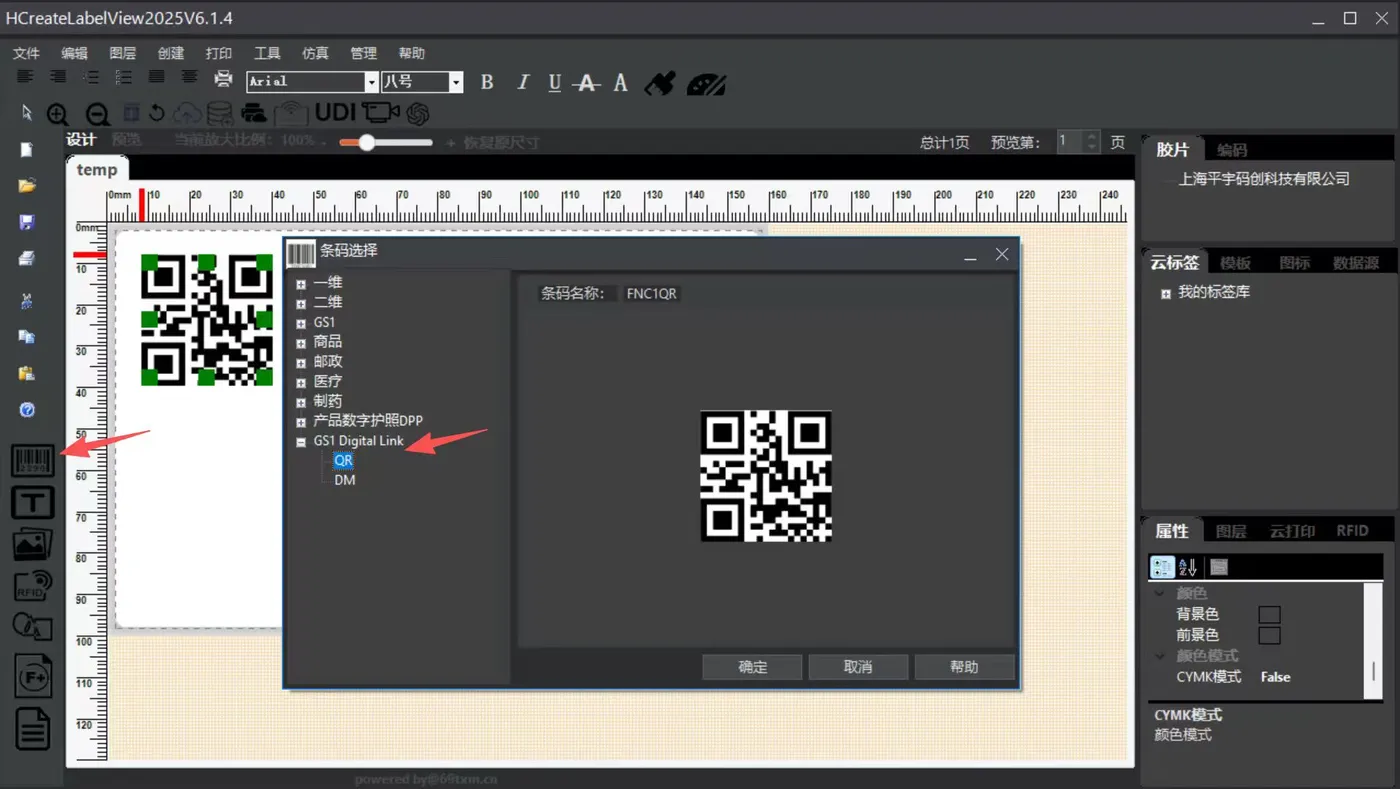Open the F+ file tool
1400x789 pixels.
(32, 676)
